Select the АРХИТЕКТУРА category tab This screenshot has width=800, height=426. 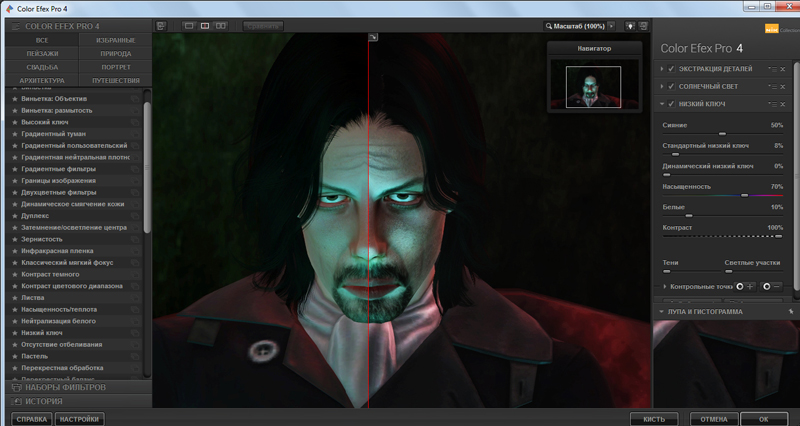(x=42, y=81)
